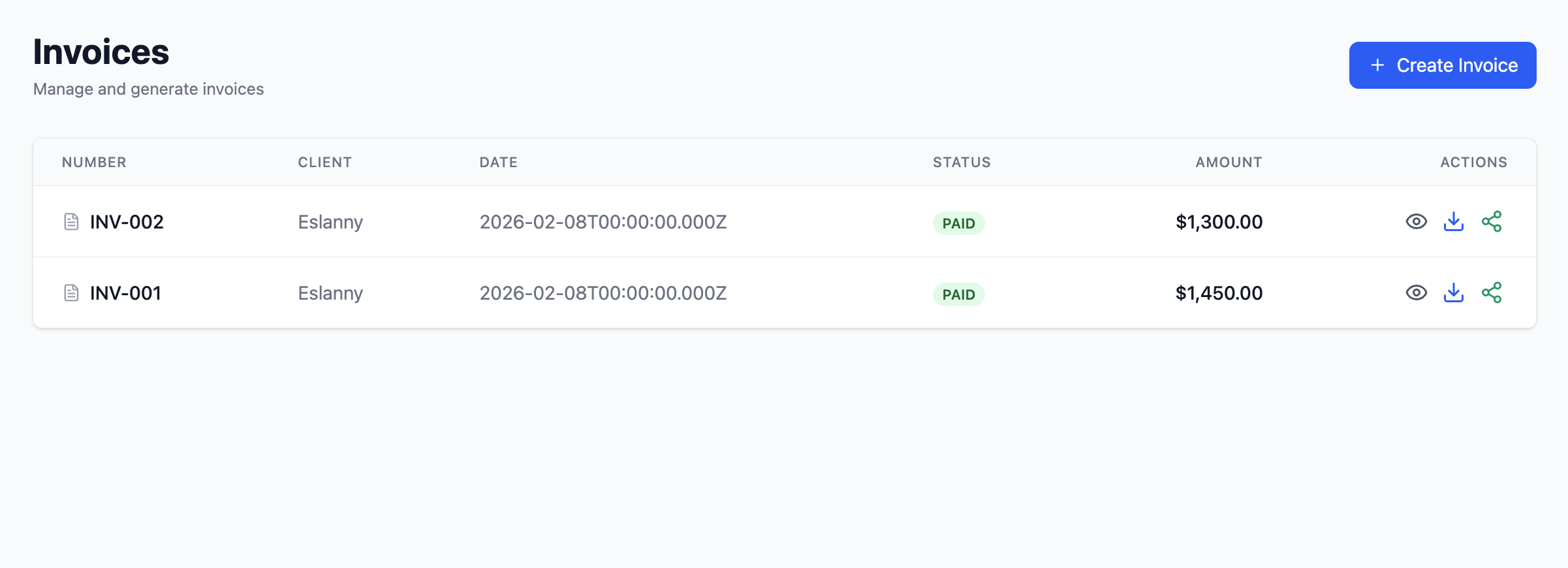Download INV-001 using the blue Actions download icon
1568x568 pixels.
tap(1454, 293)
